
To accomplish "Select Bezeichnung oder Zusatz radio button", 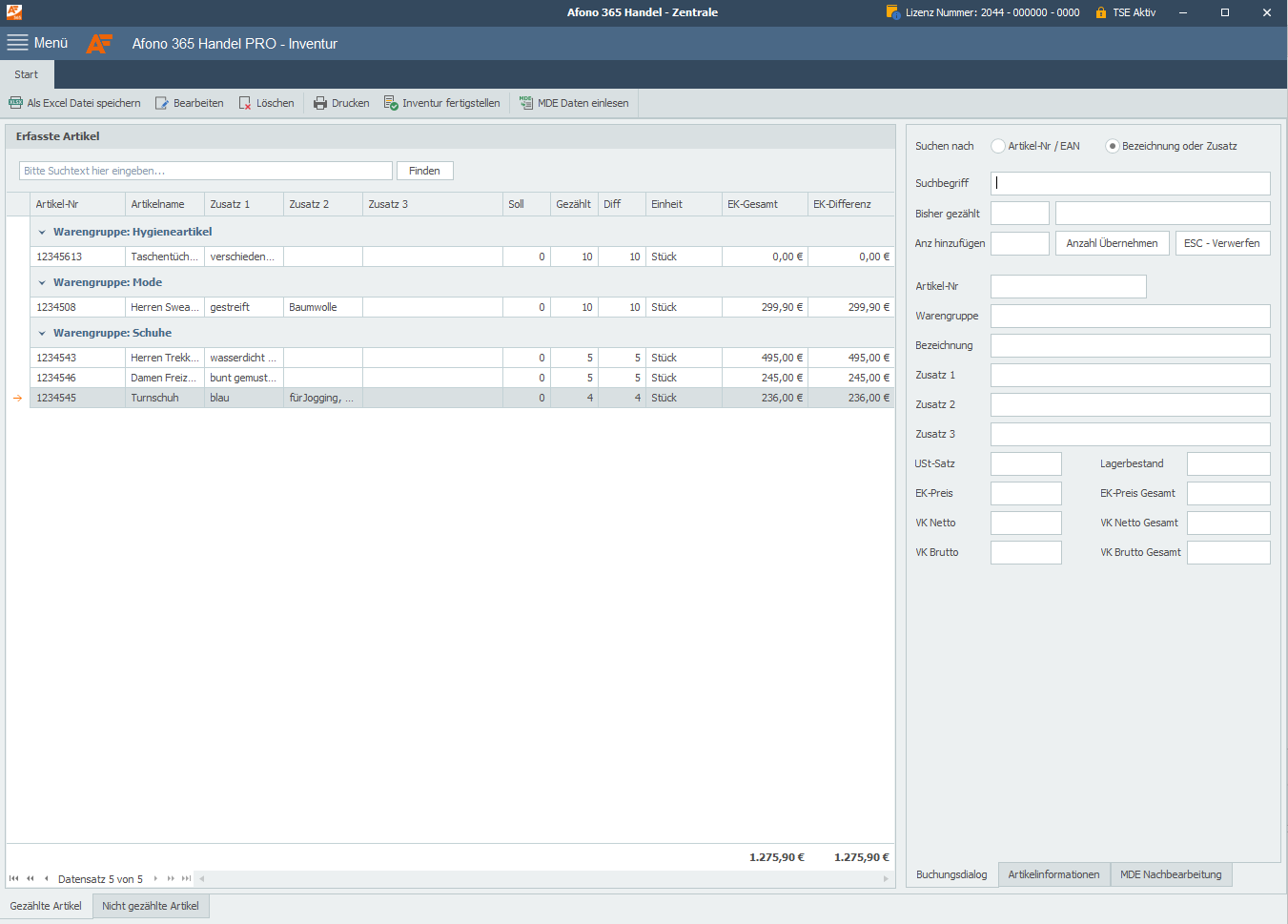I will point(1112,146).
